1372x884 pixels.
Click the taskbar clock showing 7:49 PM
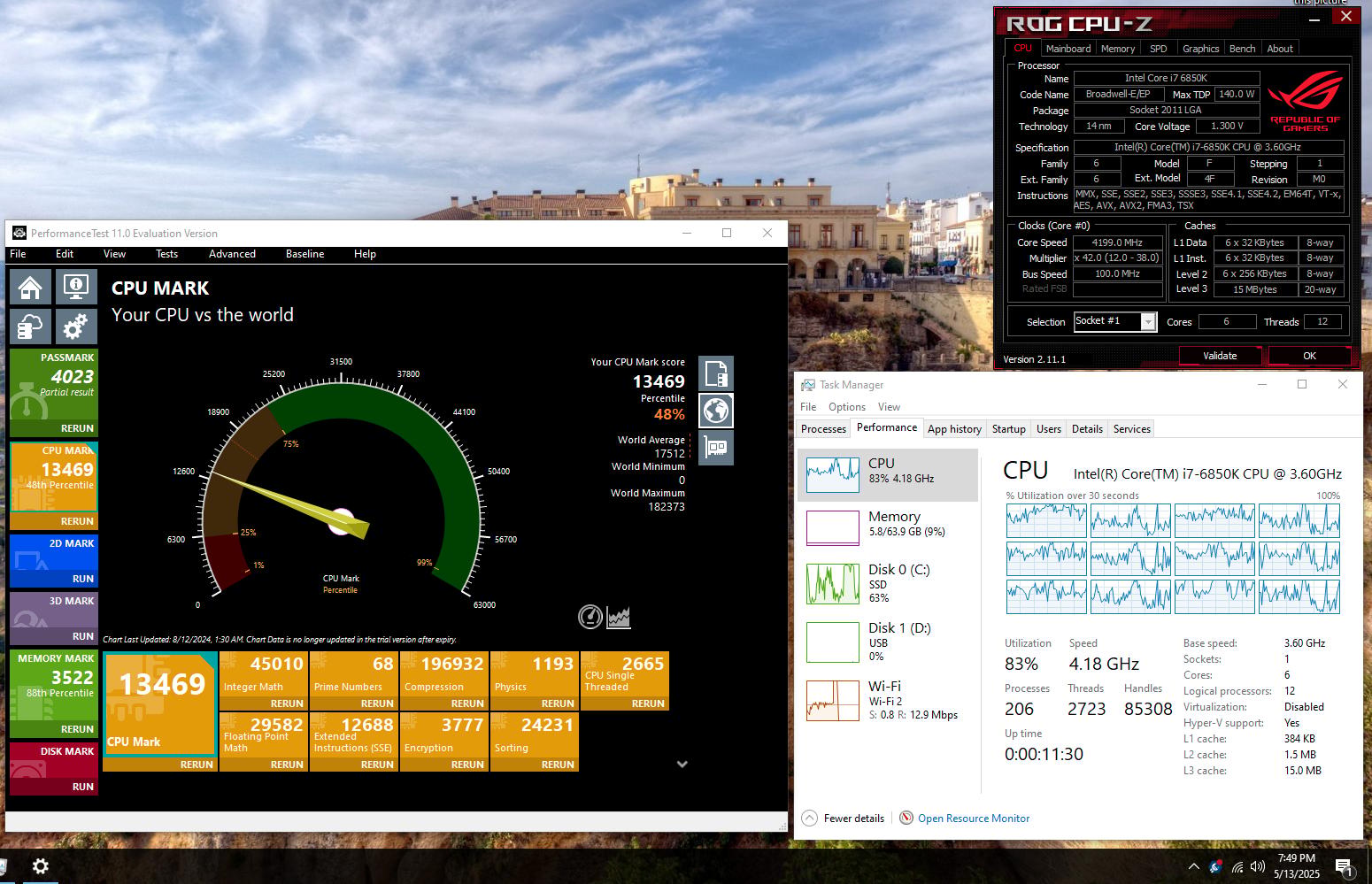coord(1297,866)
